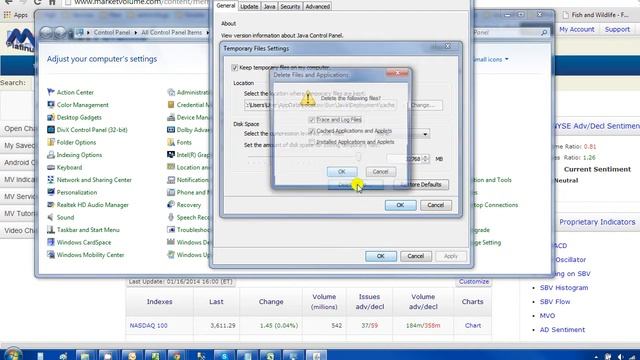Open compression level dropdown in Temporary Files Settings

coord(425,134)
